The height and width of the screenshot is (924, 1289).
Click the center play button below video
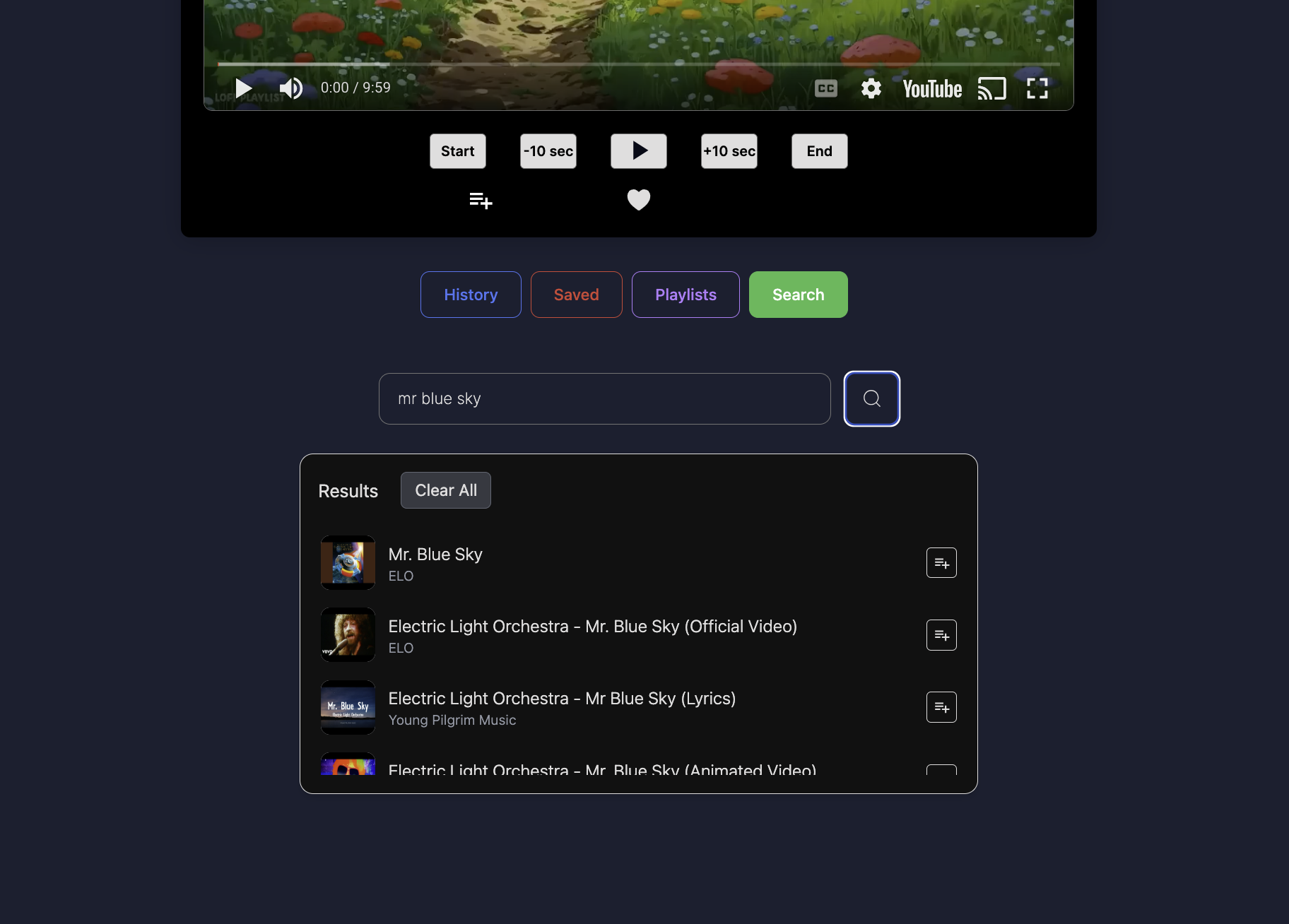[x=639, y=151]
